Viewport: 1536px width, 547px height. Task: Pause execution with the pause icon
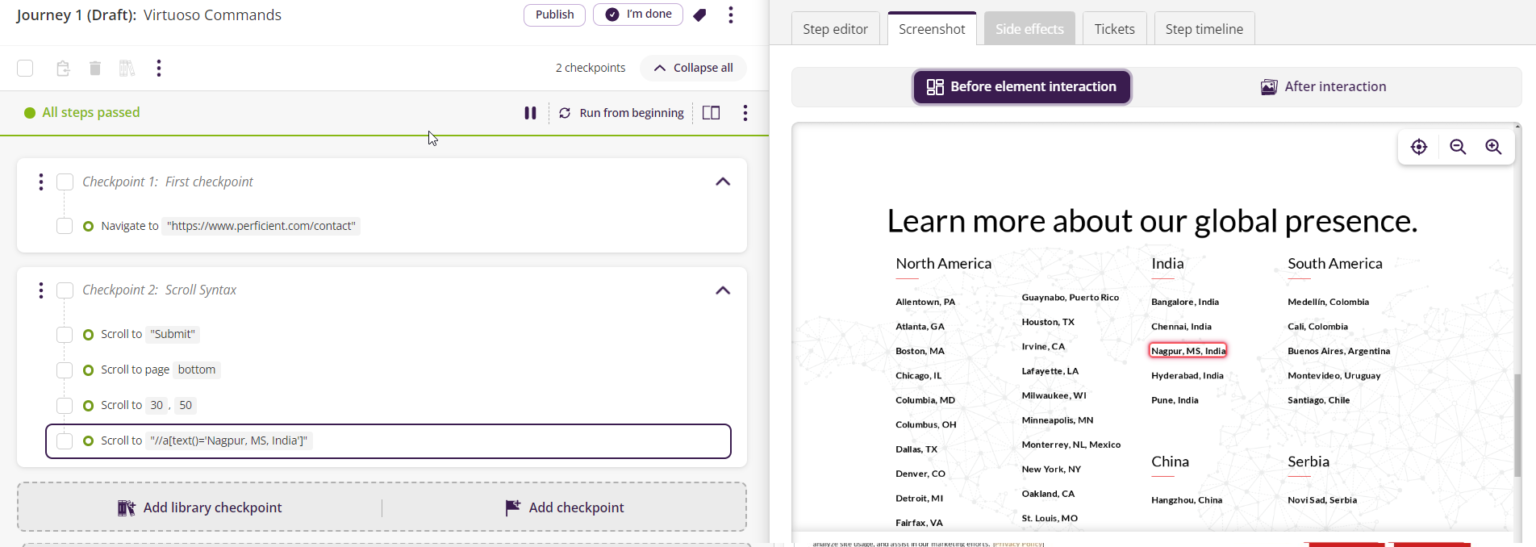click(530, 113)
